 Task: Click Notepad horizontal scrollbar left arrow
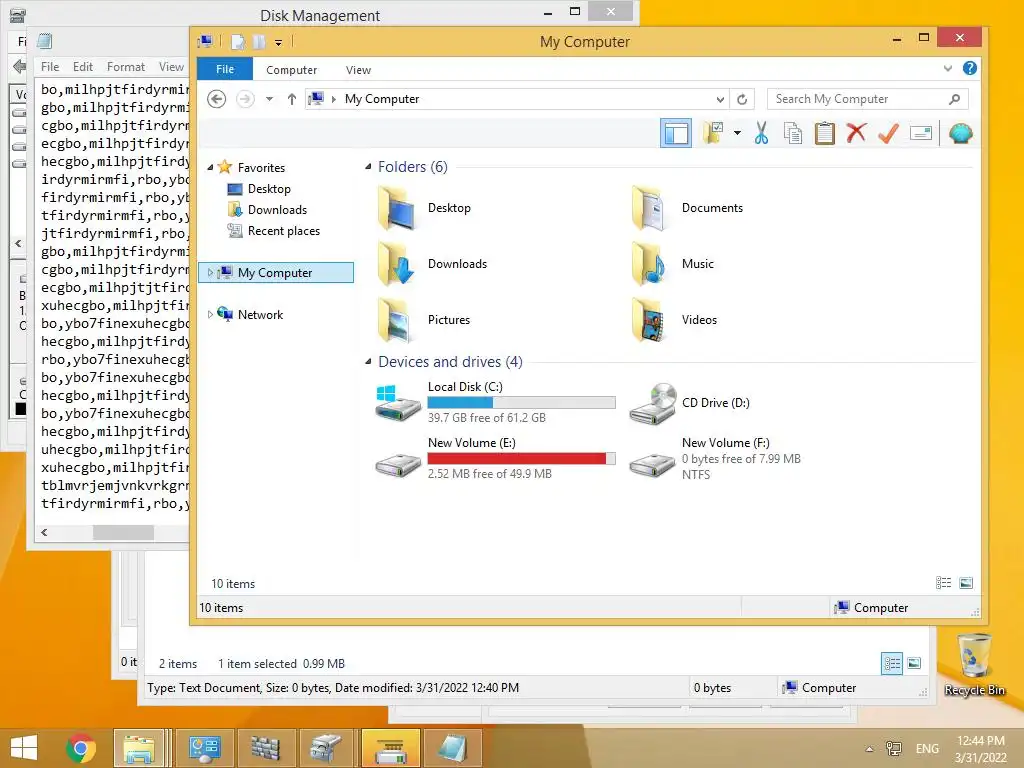pyautogui.click(x=44, y=532)
